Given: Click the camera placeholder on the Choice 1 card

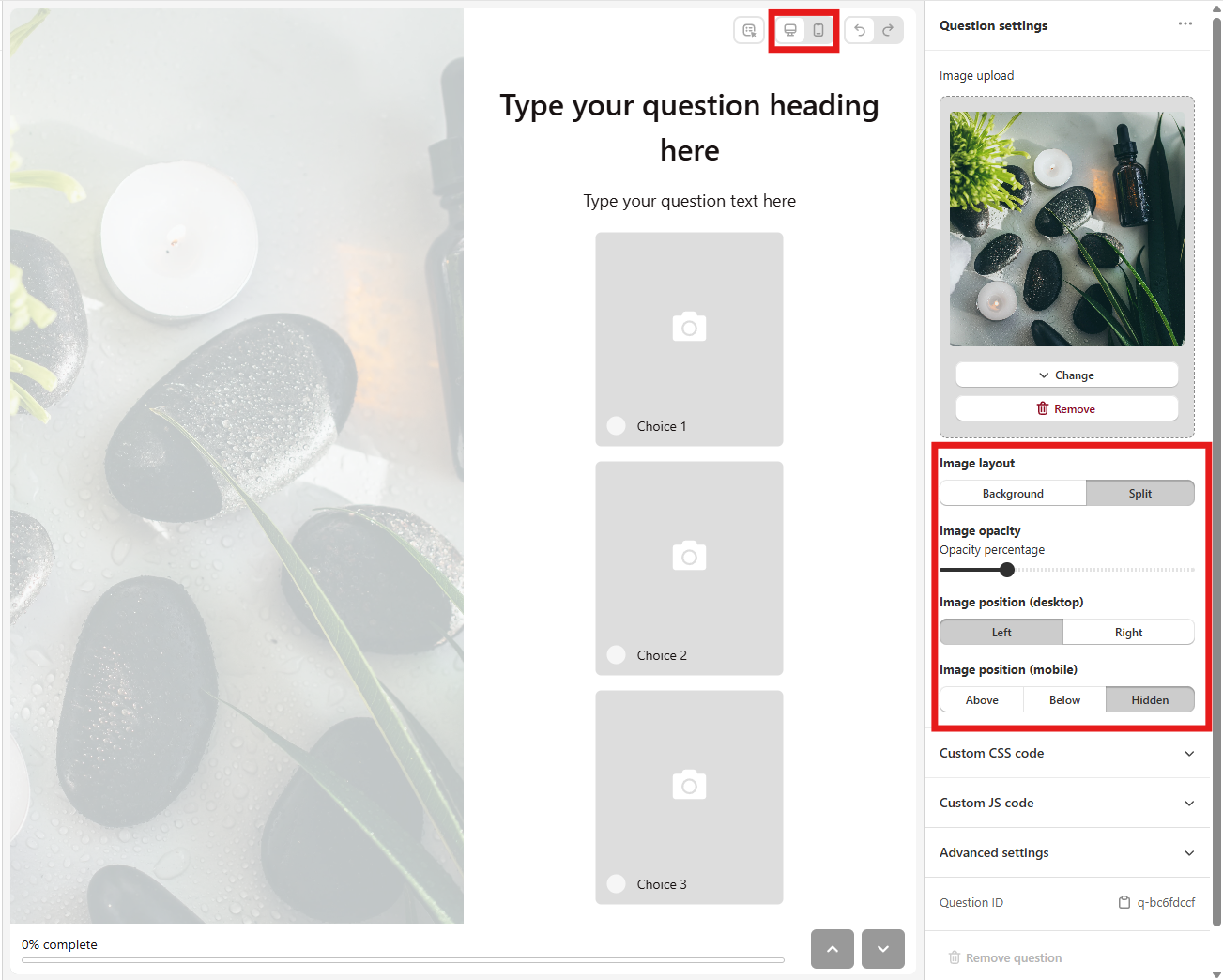Looking at the screenshot, I should point(689,327).
